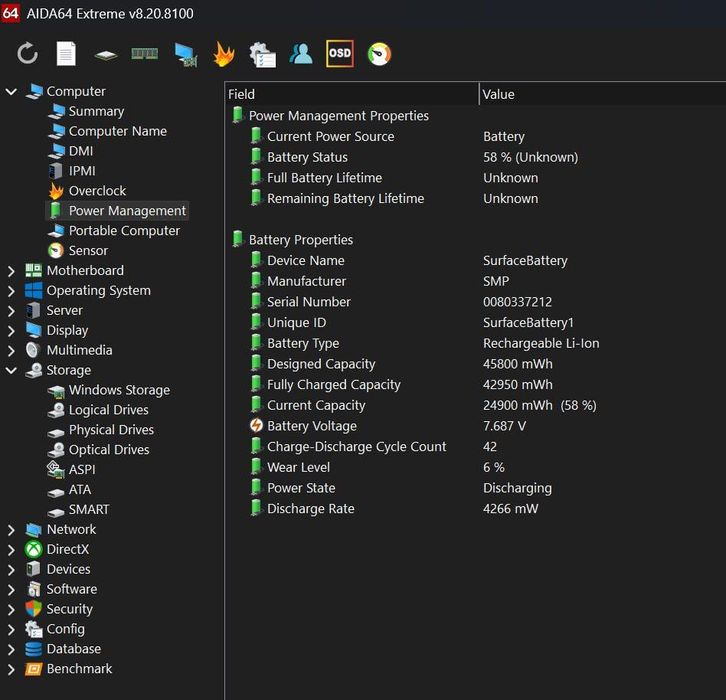Open the preferences gear checklist icon
Screen dimensions: 726x700
[262, 54]
